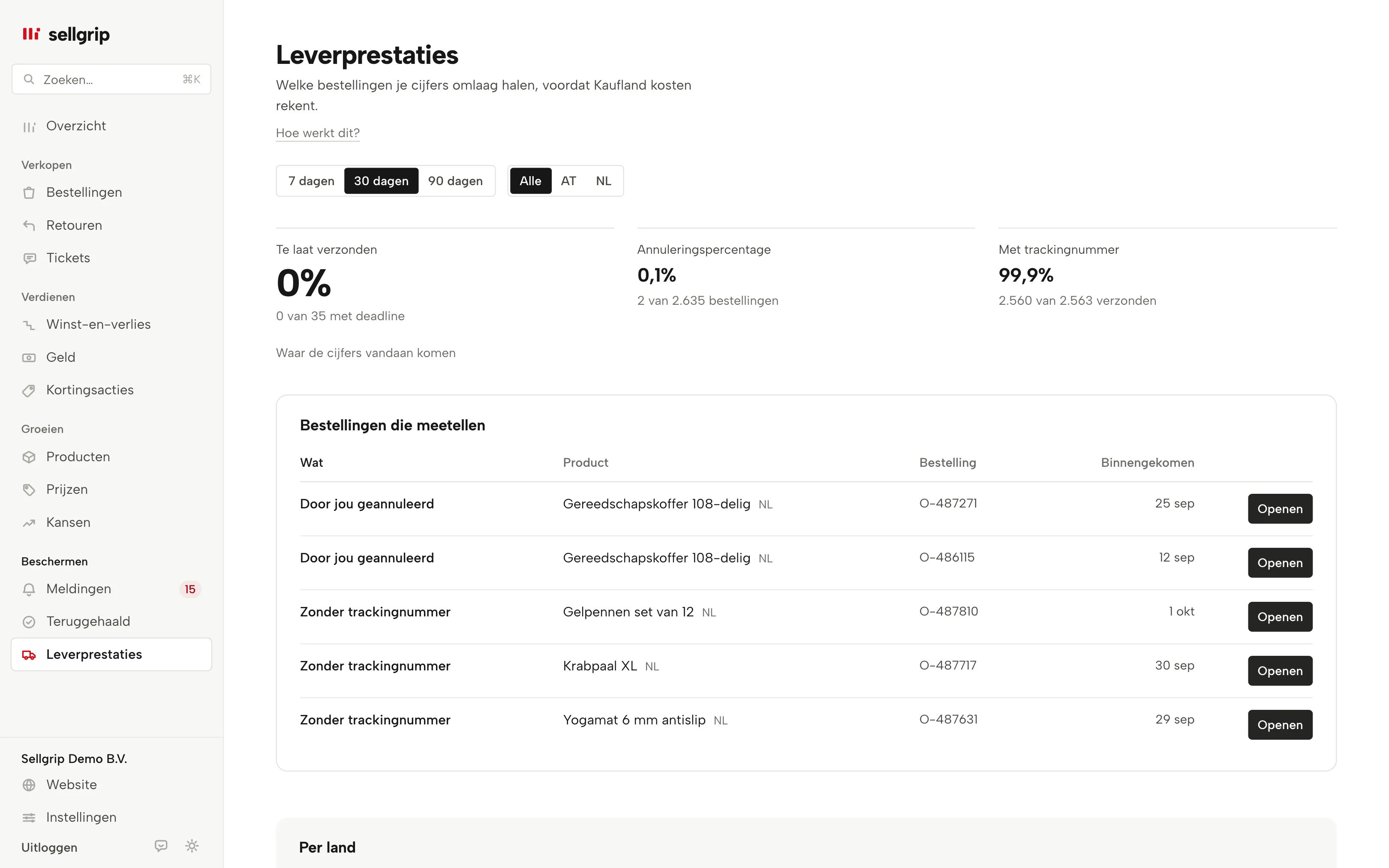Open the Winst-en-verlies page
The image size is (1389, 868).
[x=111, y=325]
